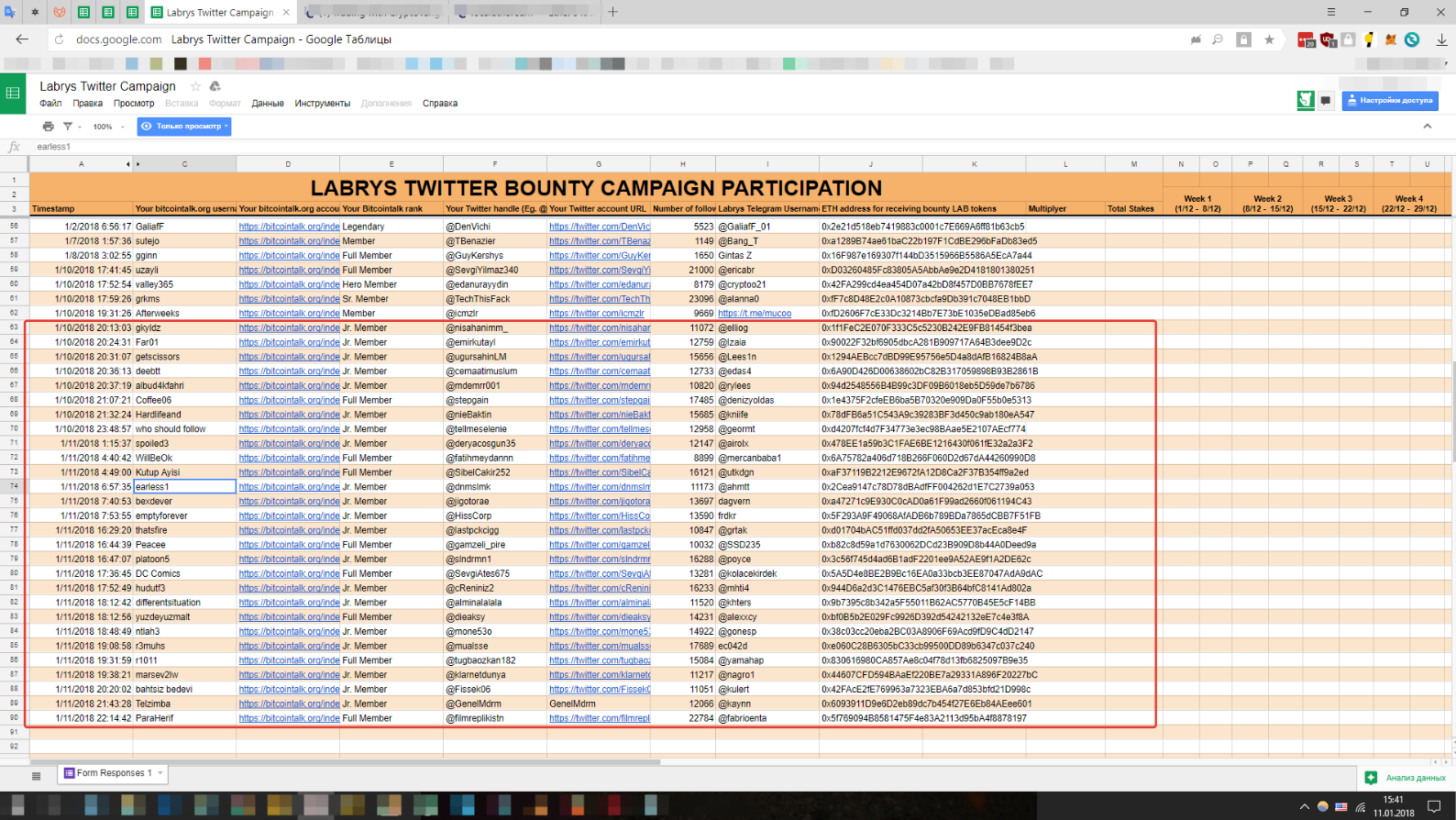Viewport: 1456px width, 820px height.
Task: Expand hidden column B arrows in header
Action: pos(133,164)
